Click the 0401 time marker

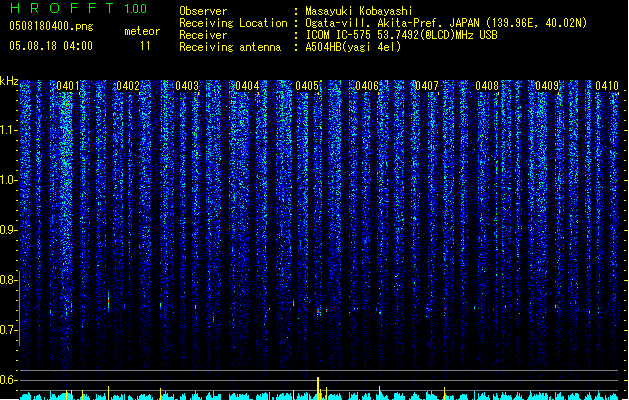68,86
